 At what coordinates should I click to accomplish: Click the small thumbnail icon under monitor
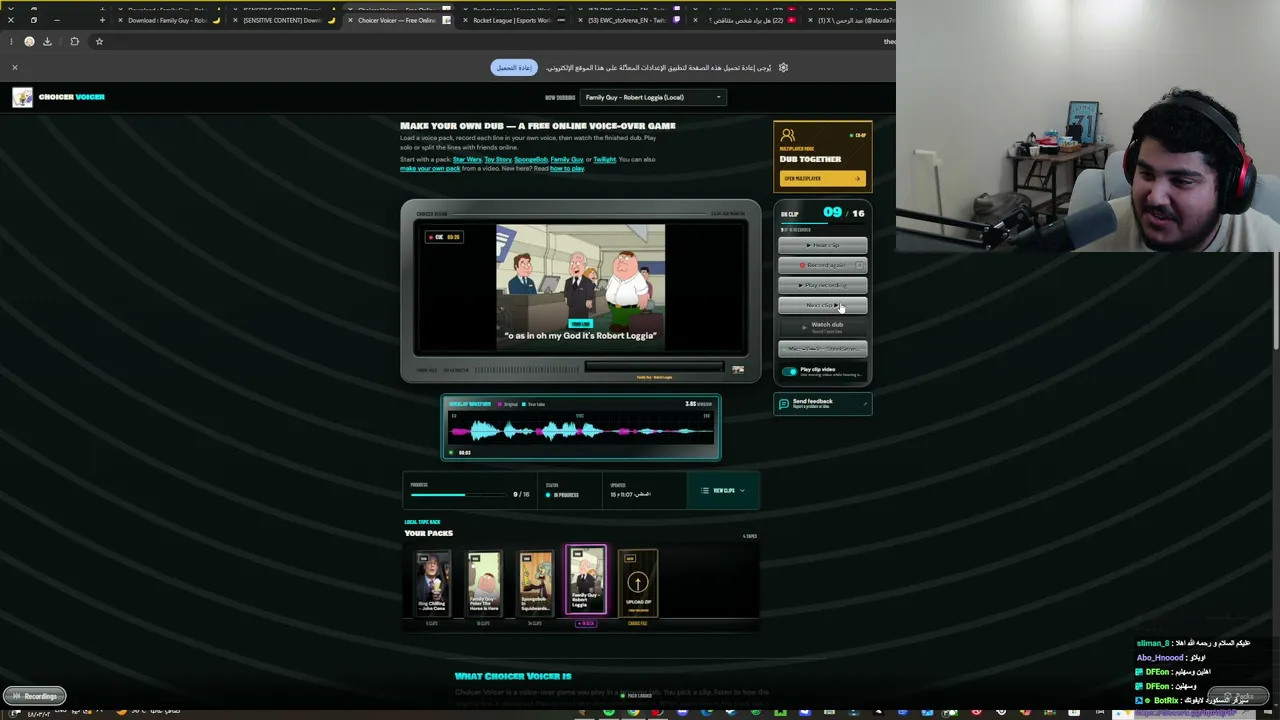coord(738,370)
